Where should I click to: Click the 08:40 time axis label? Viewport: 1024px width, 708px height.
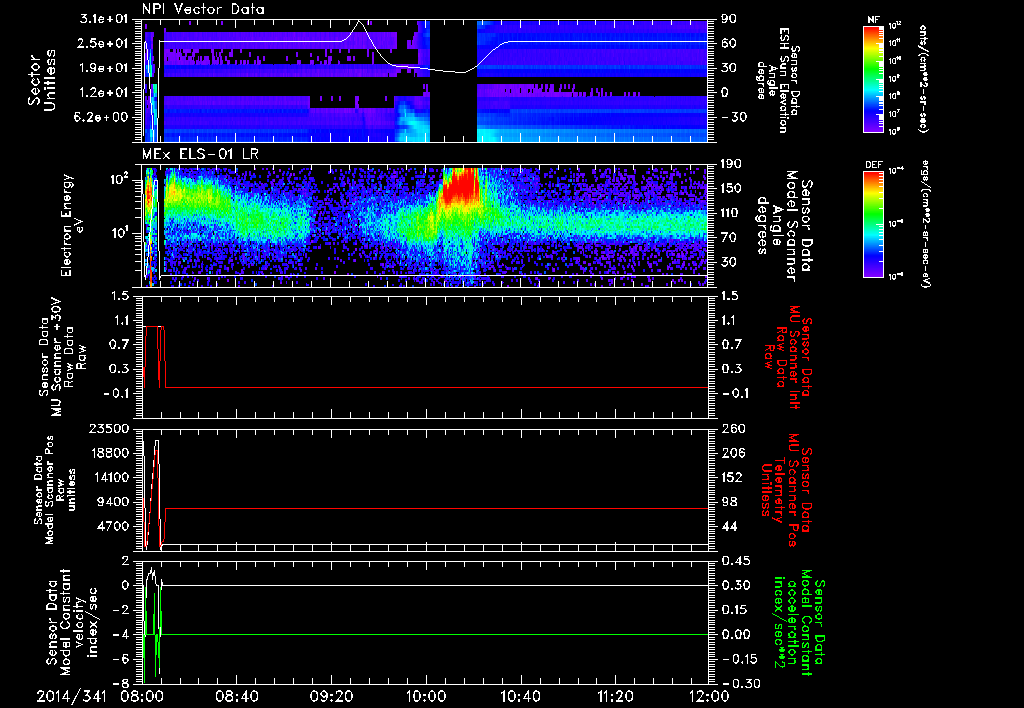[236, 696]
